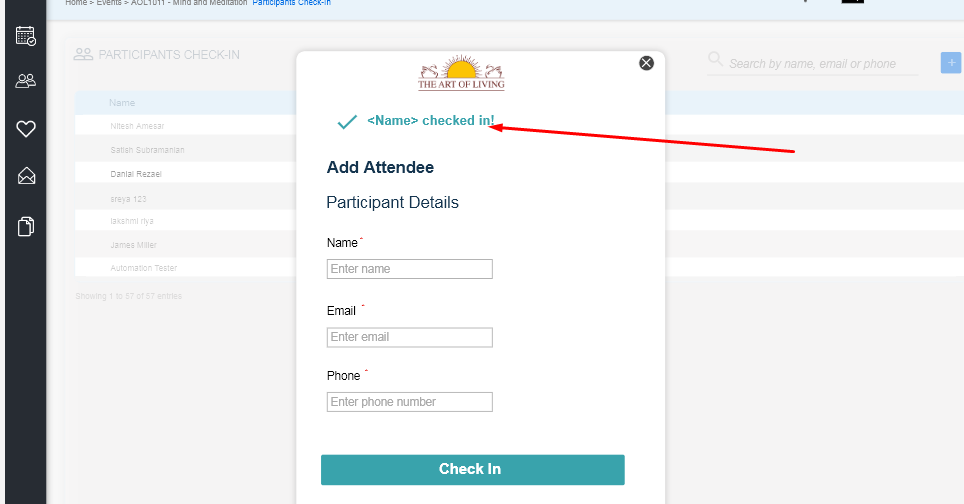Click the Name column header
Viewport: 964px width, 504px height.
pos(122,103)
